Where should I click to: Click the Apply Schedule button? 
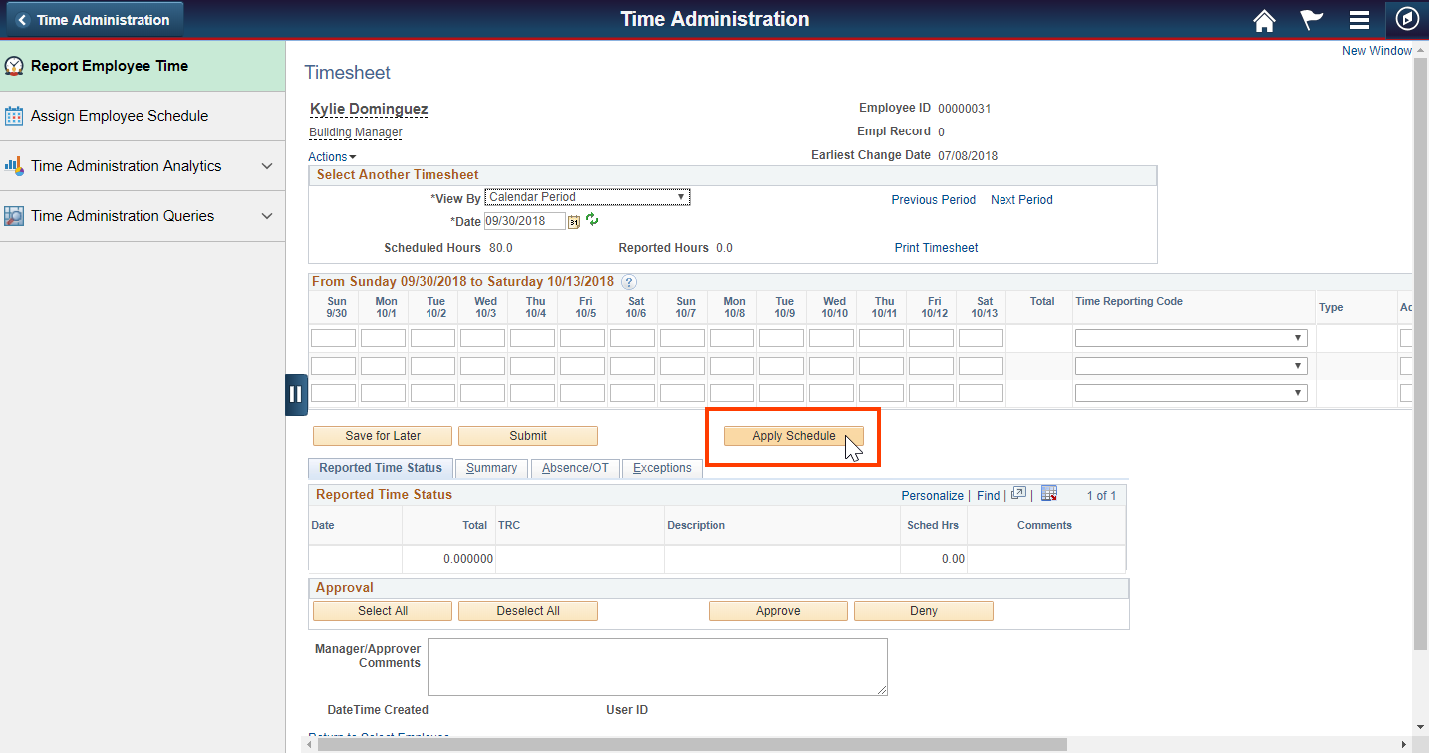pos(791,435)
